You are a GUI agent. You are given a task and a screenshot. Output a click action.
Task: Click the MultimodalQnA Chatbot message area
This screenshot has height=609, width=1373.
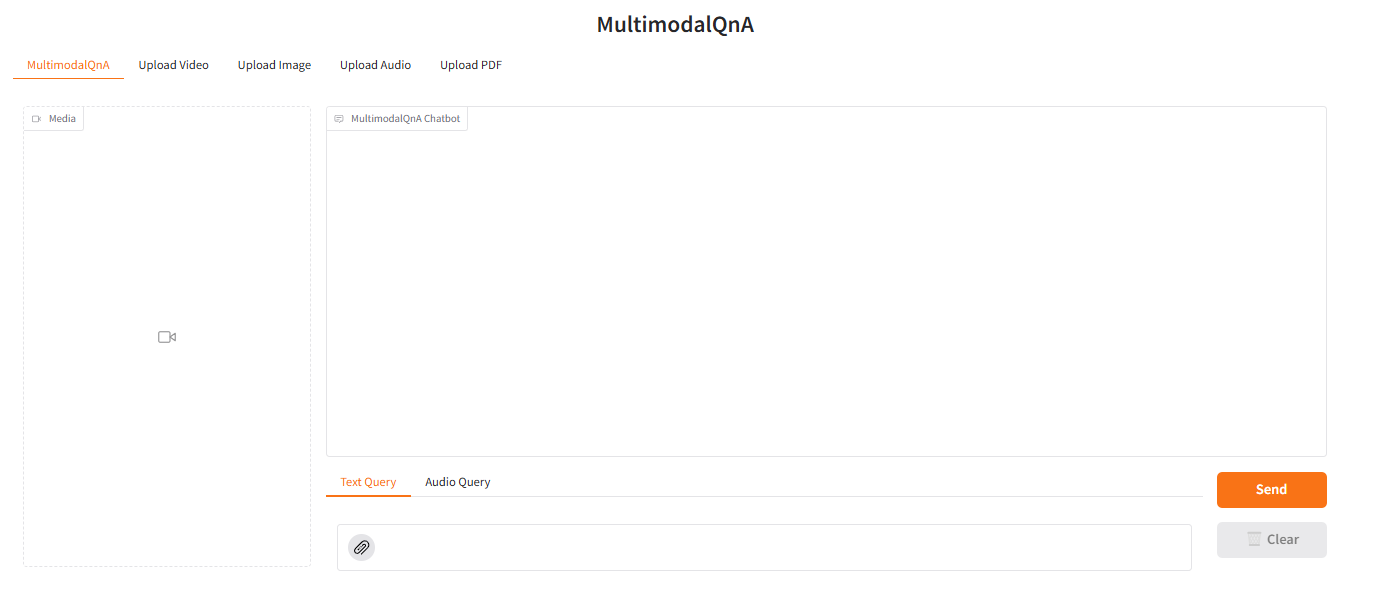click(826, 290)
